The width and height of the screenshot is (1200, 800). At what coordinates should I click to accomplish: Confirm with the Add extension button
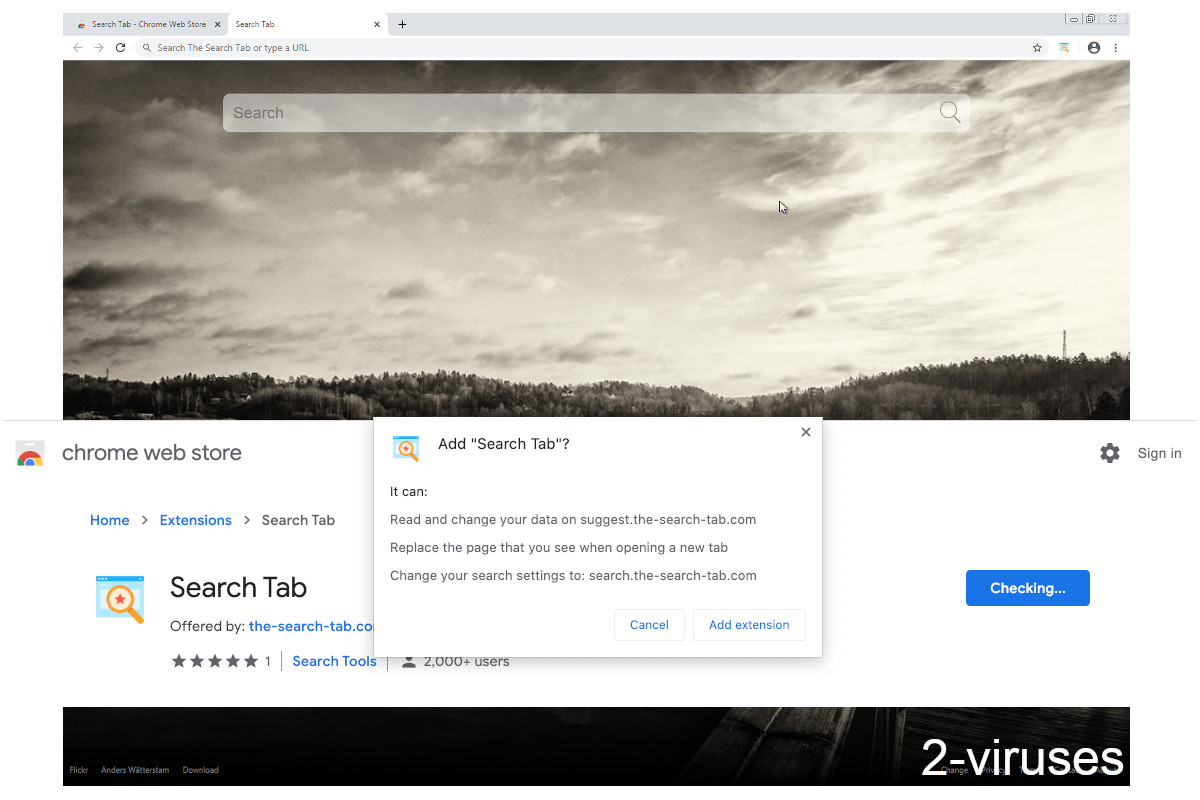point(749,624)
